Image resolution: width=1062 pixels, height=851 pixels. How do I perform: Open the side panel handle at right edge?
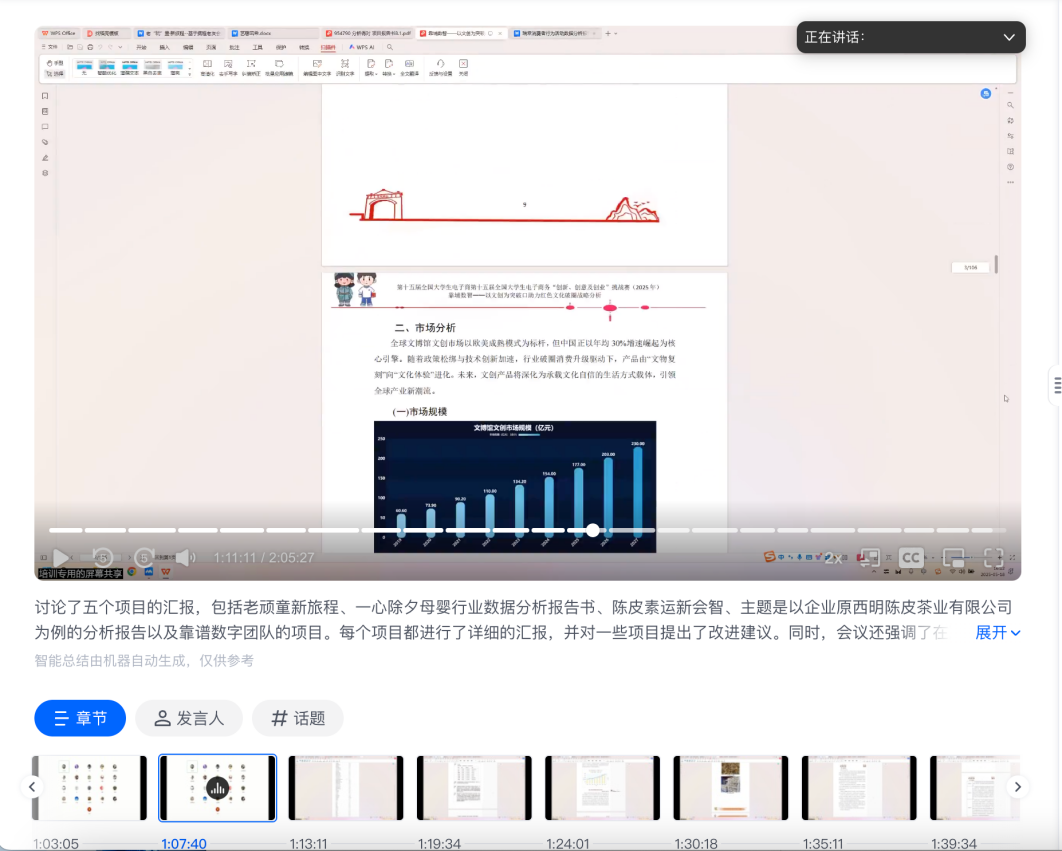[x=1054, y=385]
